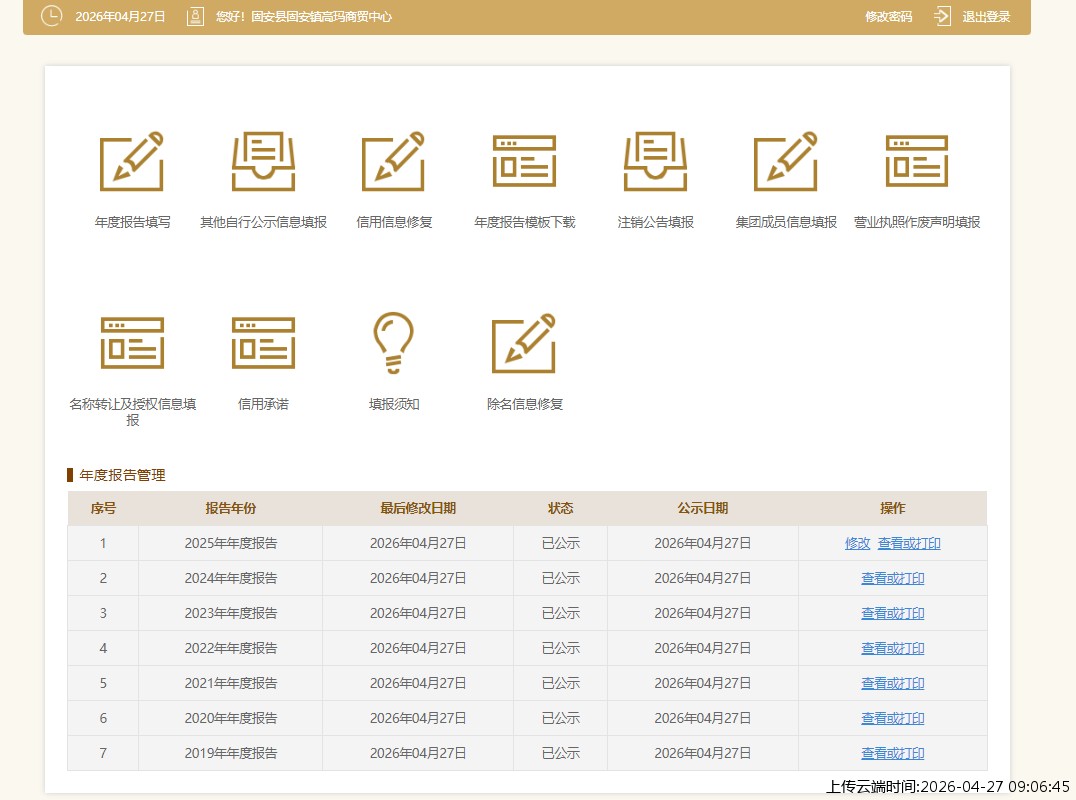Open the 除名信息修复 icon

pyautogui.click(x=524, y=343)
